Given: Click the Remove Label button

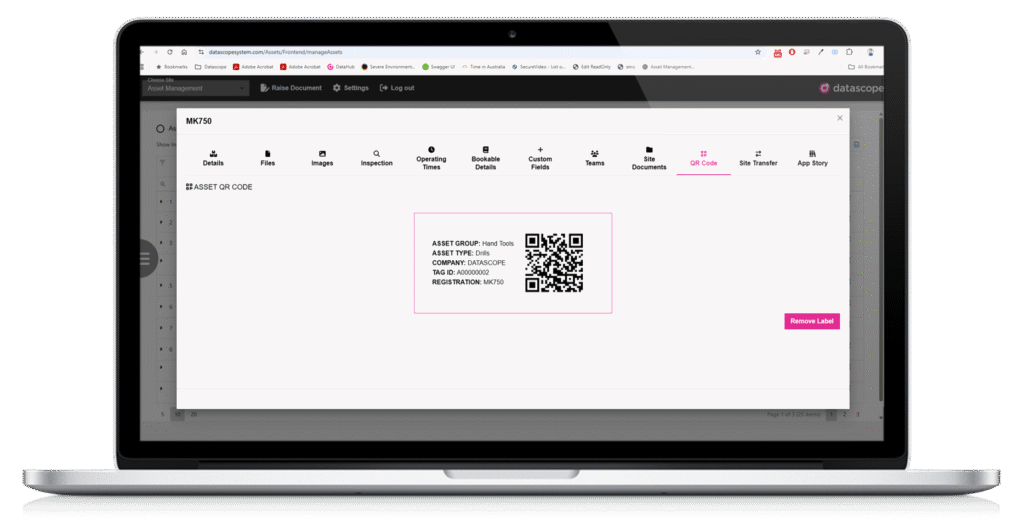Looking at the screenshot, I should point(811,321).
